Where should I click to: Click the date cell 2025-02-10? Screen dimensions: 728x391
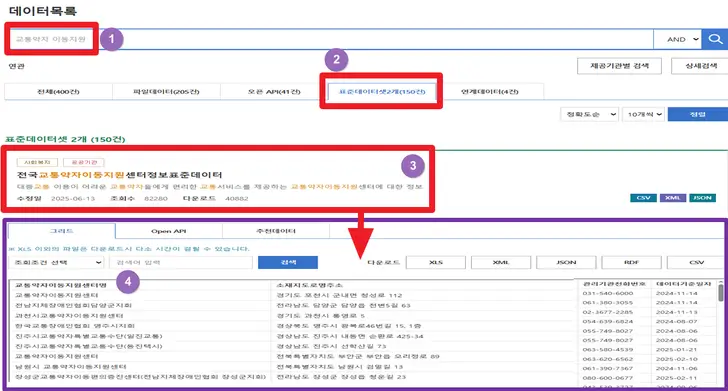676,359
